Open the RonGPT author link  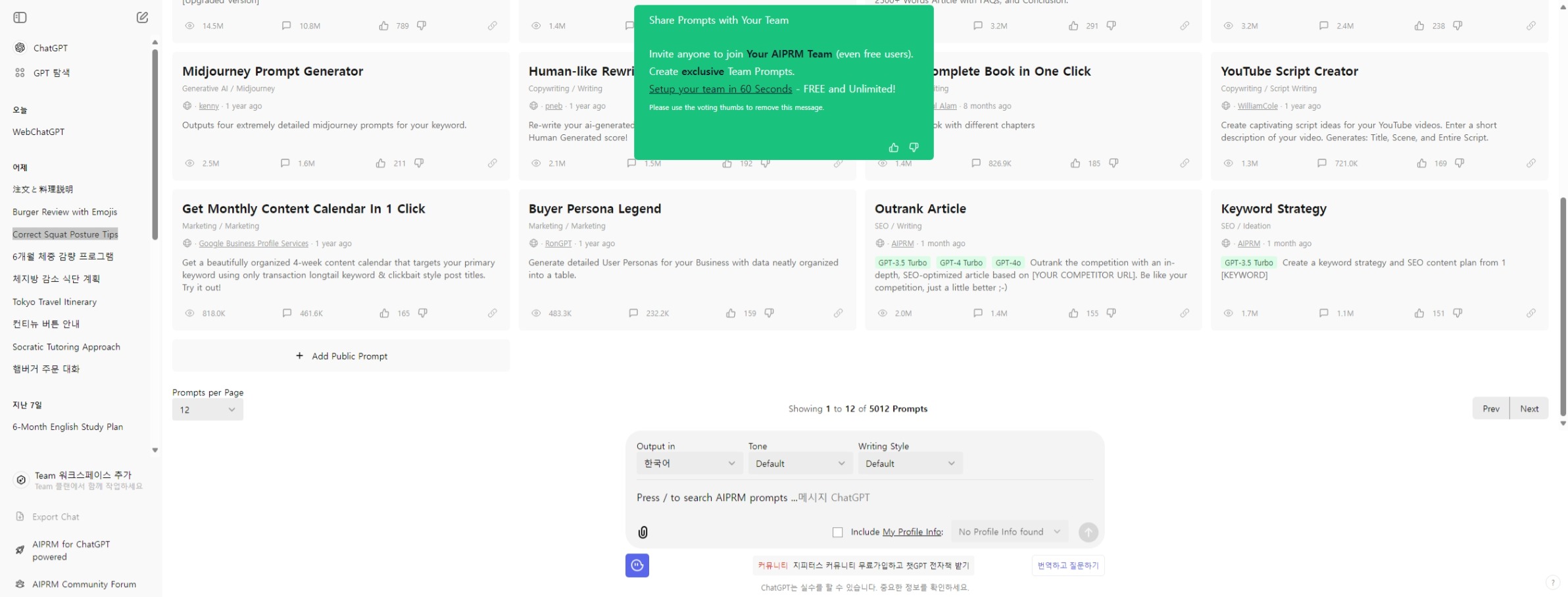(x=558, y=244)
